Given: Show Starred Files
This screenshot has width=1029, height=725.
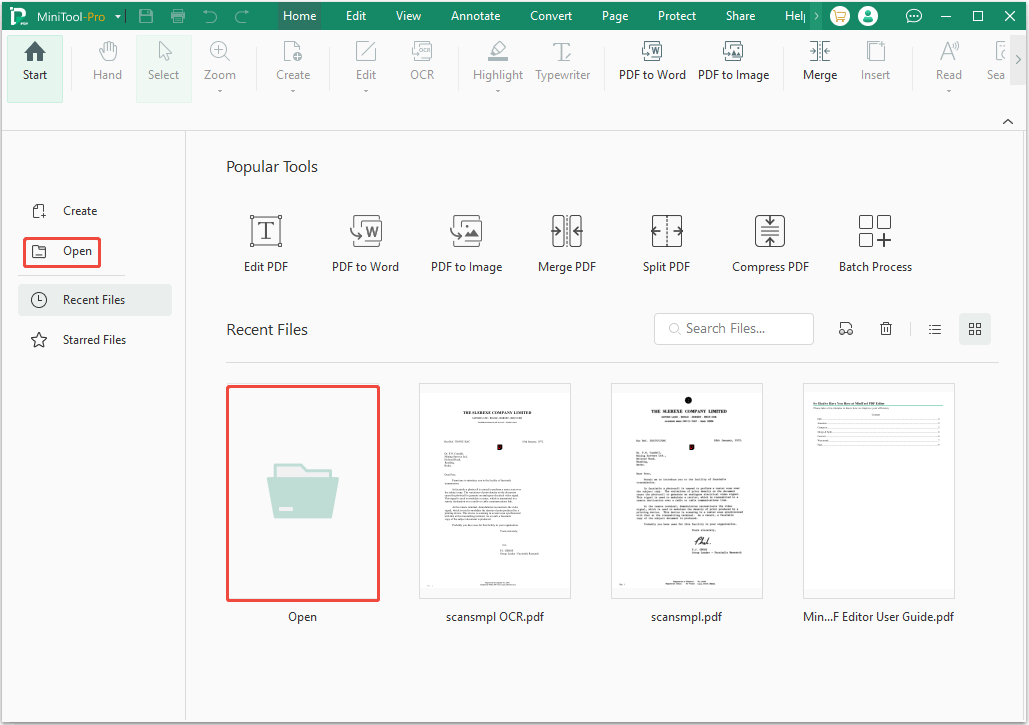Looking at the screenshot, I should point(95,339).
